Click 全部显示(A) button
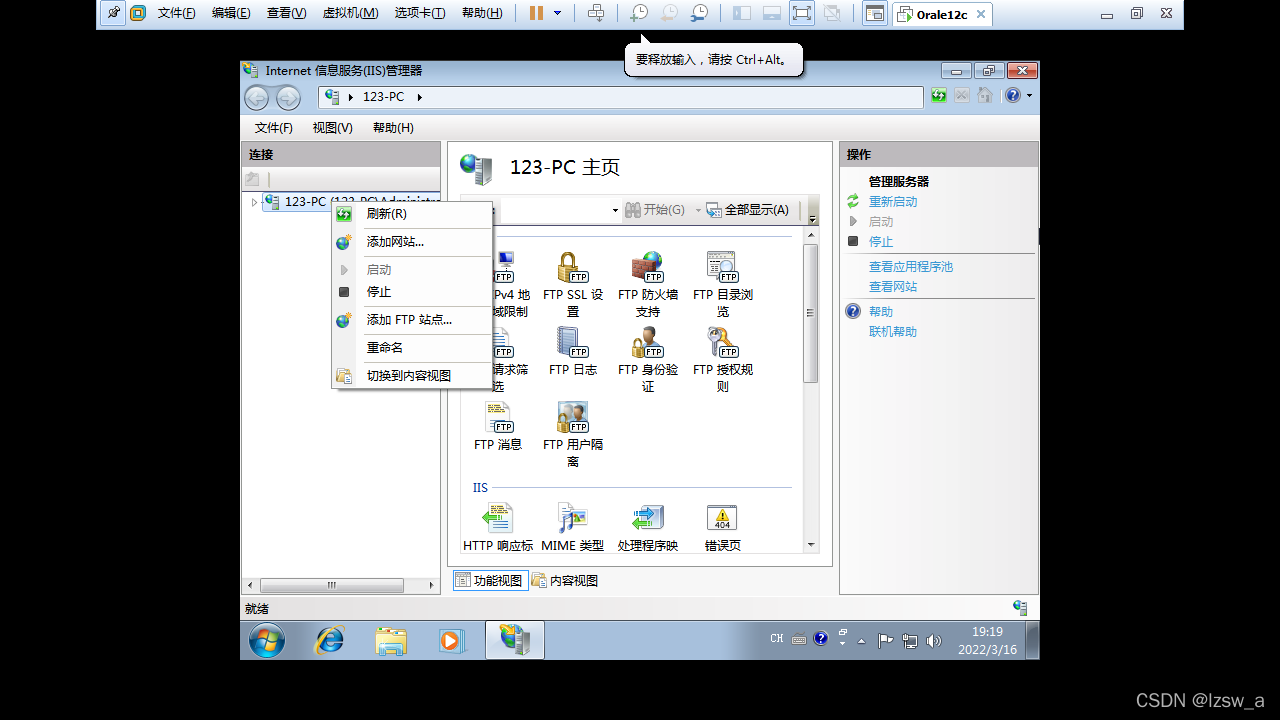 click(x=748, y=210)
